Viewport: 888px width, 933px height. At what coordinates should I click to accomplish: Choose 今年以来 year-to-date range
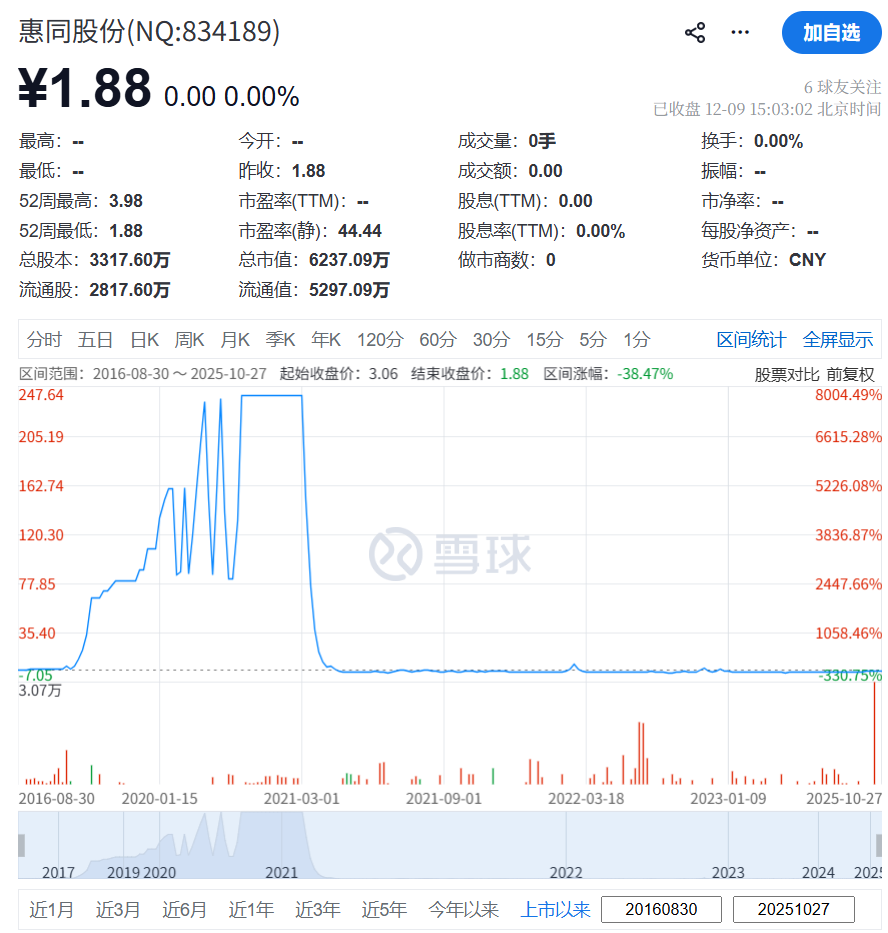coord(463,910)
